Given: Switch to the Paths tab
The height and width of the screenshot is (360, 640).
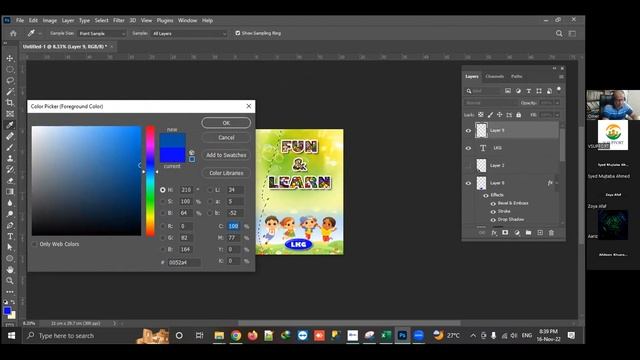Looking at the screenshot, I should coord(517,76).
